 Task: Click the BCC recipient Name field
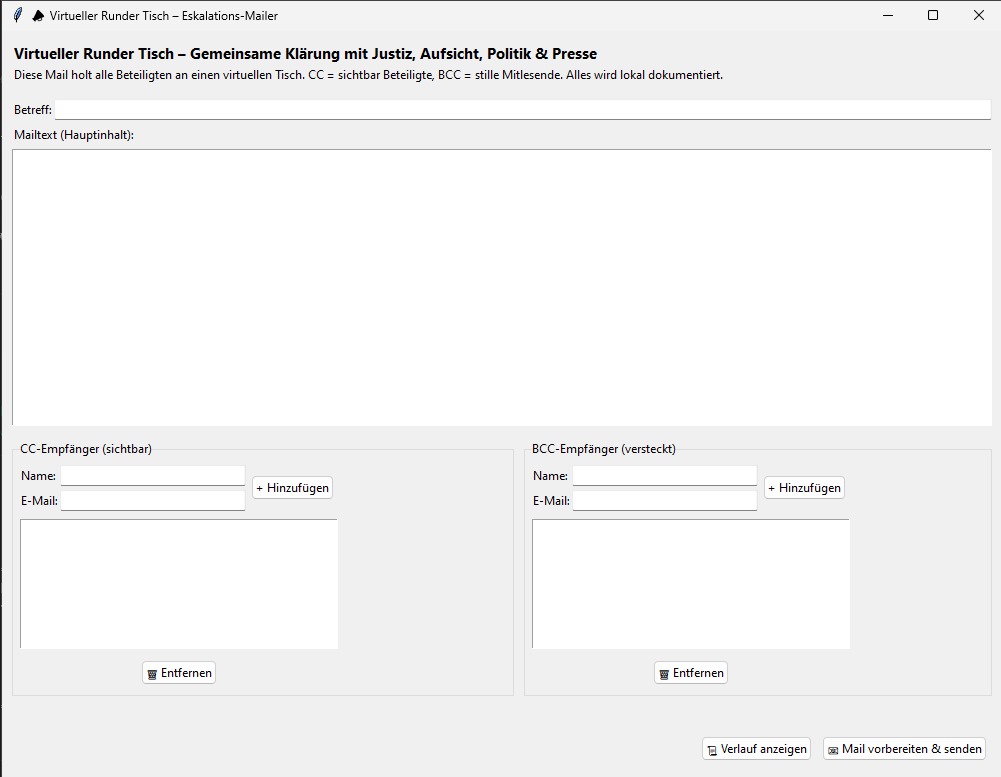[x=664, y=476]
